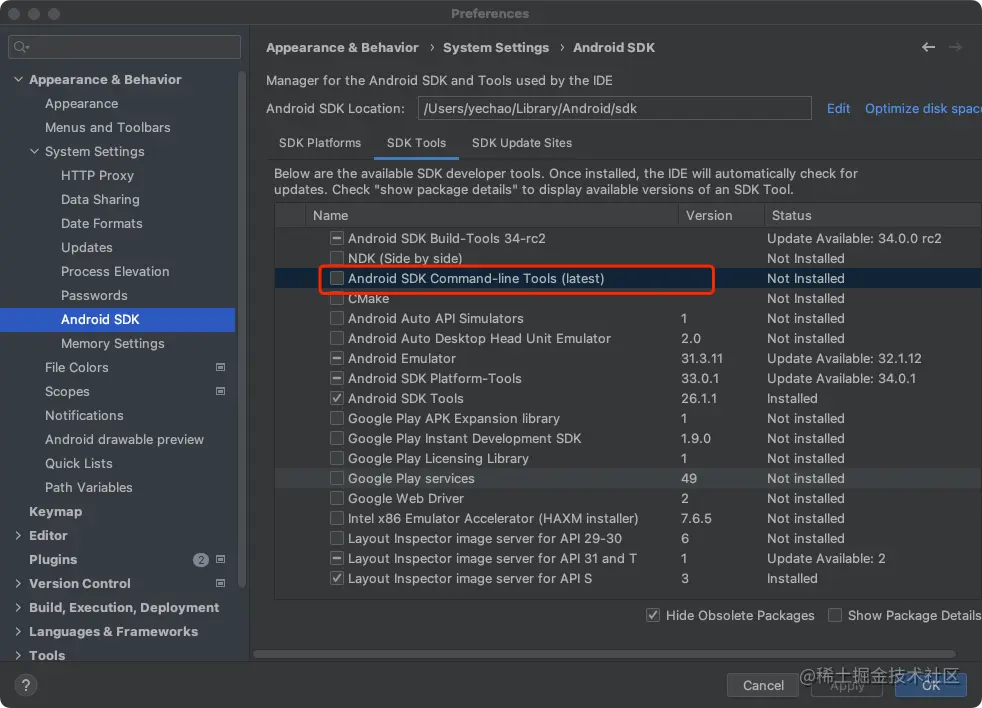This screenshot has width=982, height=708.
Task: Click Optimize disk space link
Action: [923, 108]
